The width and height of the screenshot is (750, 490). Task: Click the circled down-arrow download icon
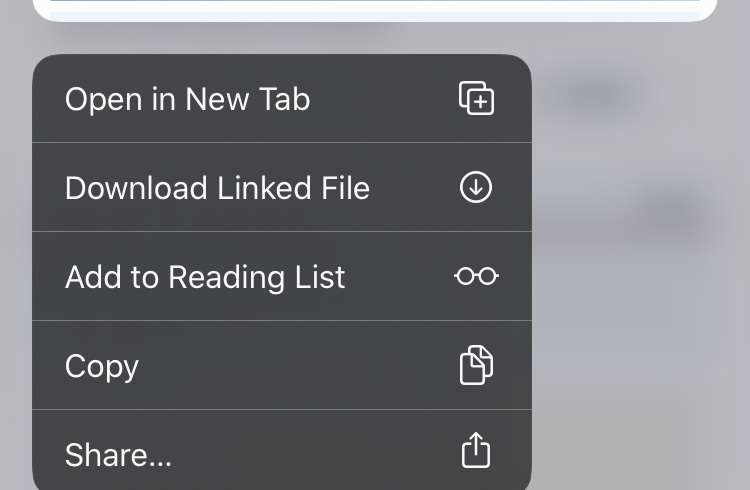[476, 187]
